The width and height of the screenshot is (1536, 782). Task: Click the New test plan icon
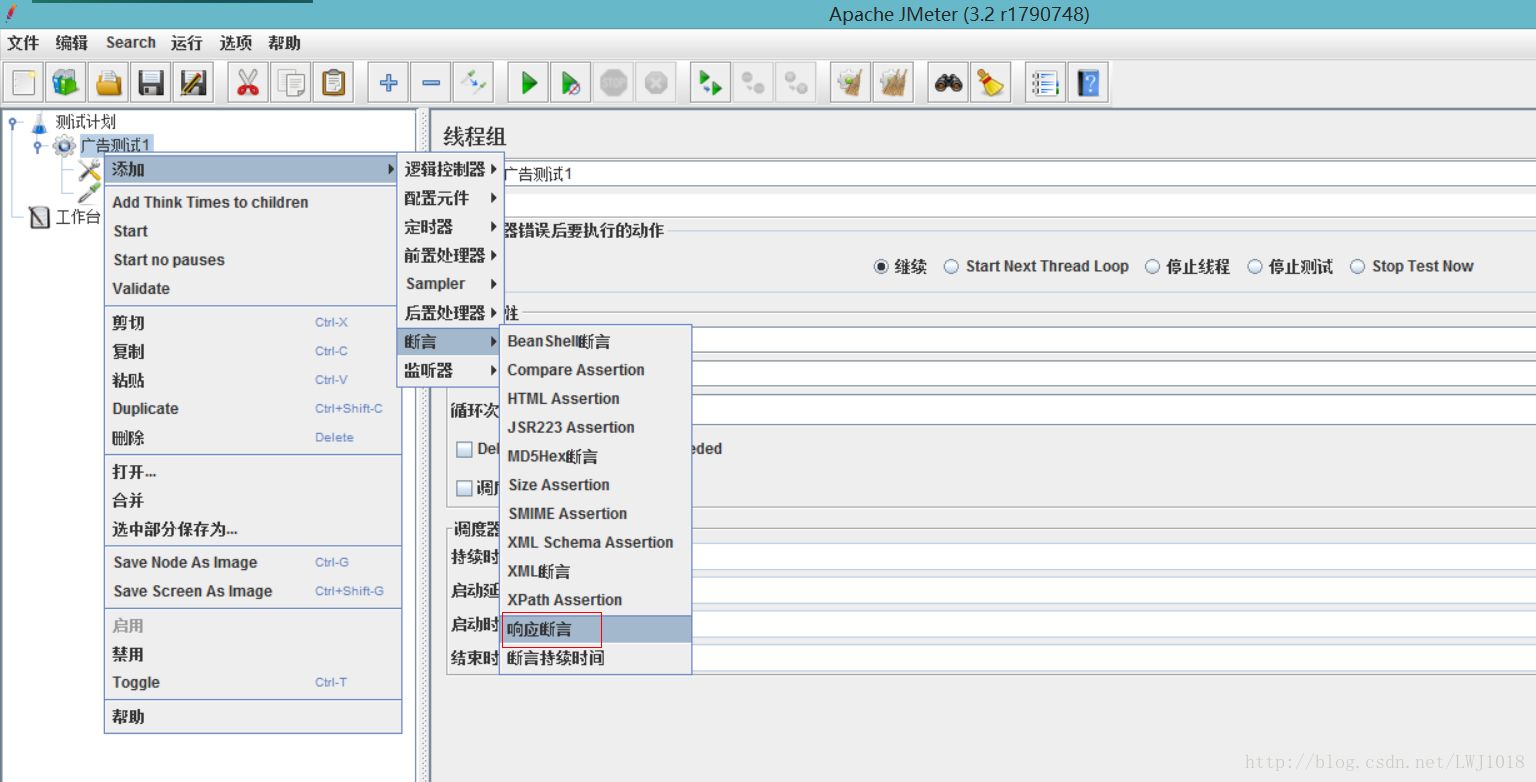[24, 82]
